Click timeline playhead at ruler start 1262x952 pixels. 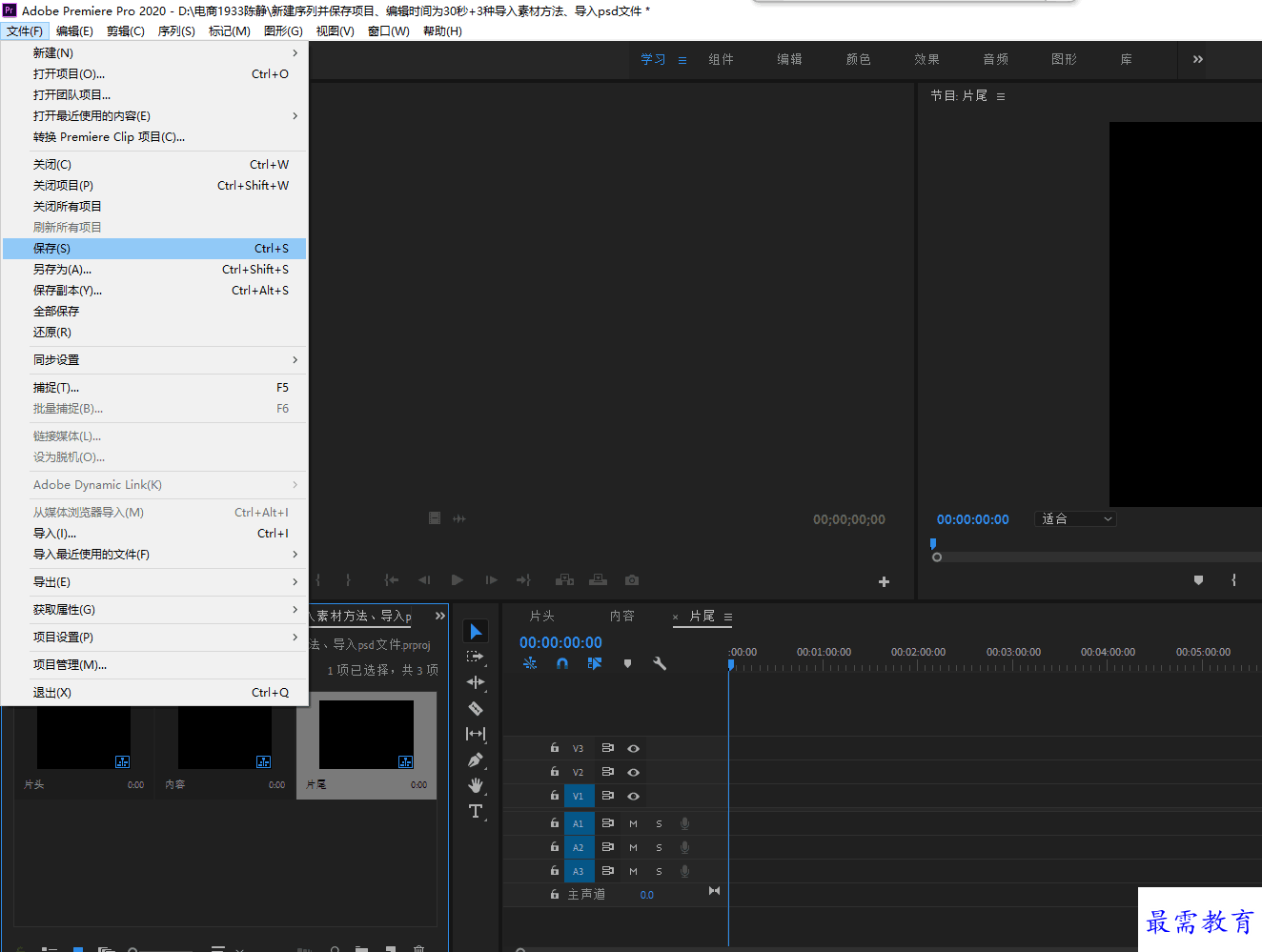tap(730, 664)
